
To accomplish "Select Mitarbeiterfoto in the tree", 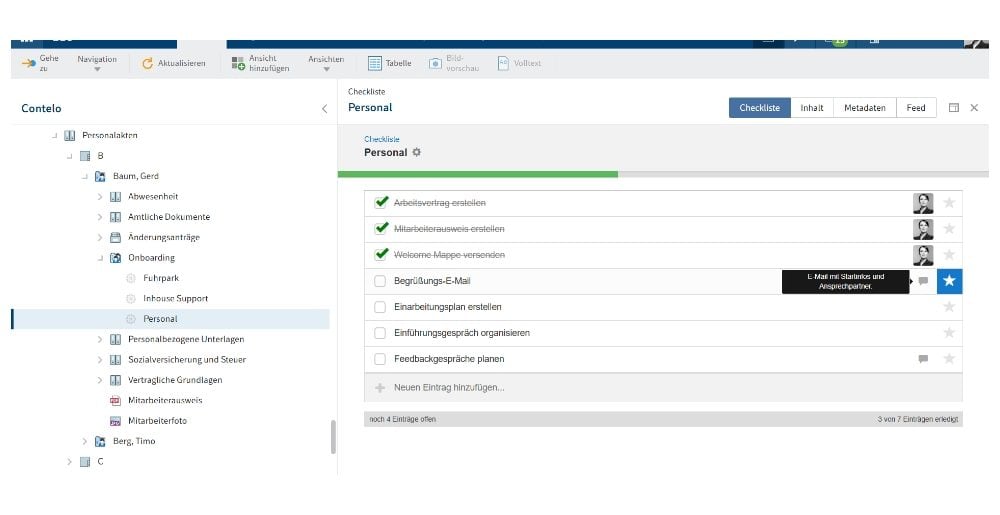I will (x=157, y=421).
